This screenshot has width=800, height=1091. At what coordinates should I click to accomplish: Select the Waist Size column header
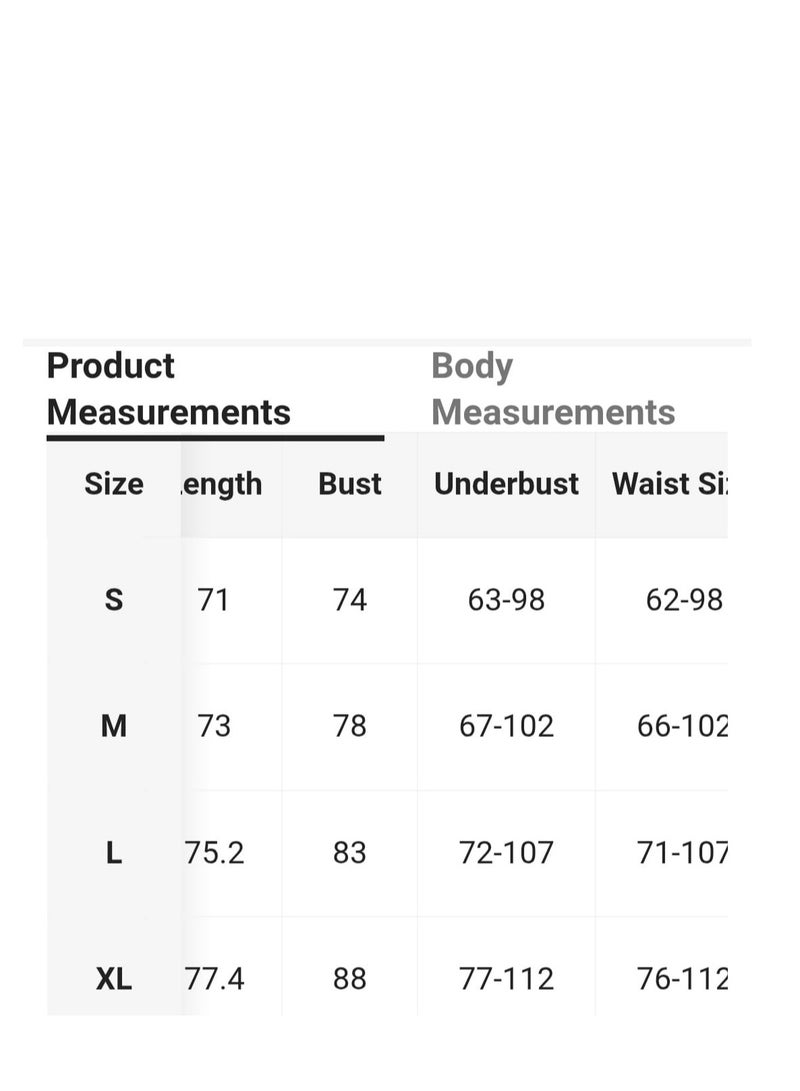click(x=670, y=484)
